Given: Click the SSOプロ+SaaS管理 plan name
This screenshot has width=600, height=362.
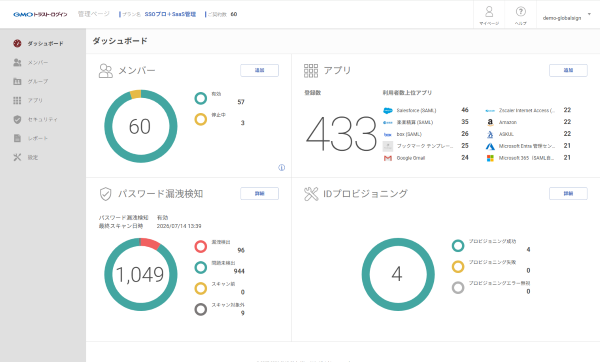Looking at the screenshot, I should [170, 14].
